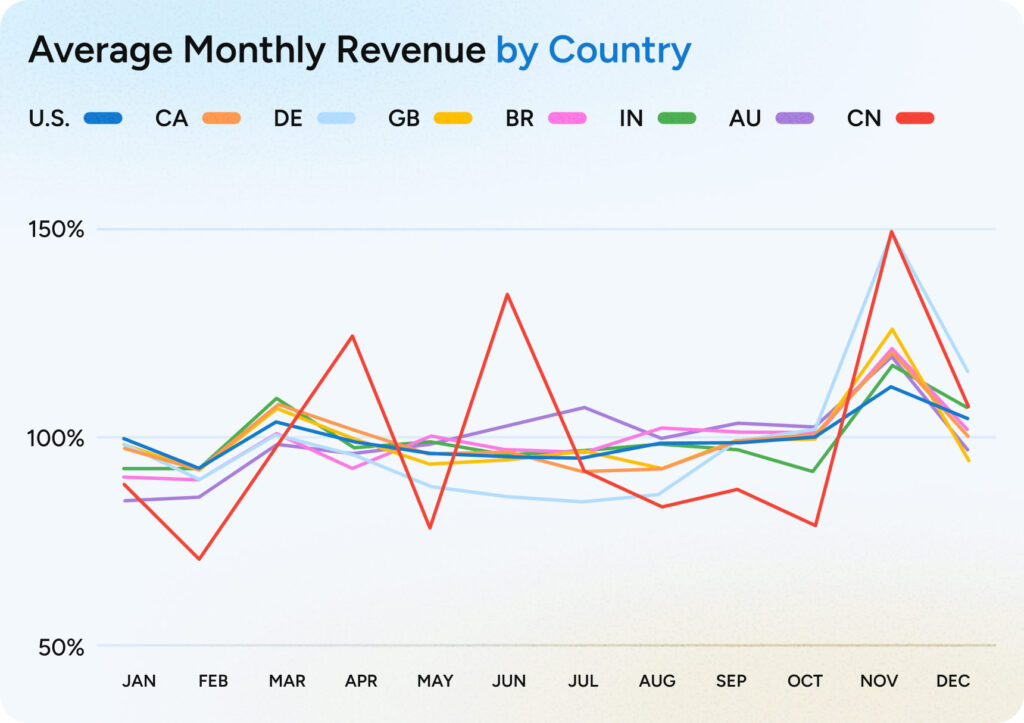Select the DEC month label

click(x=953, y=681)
